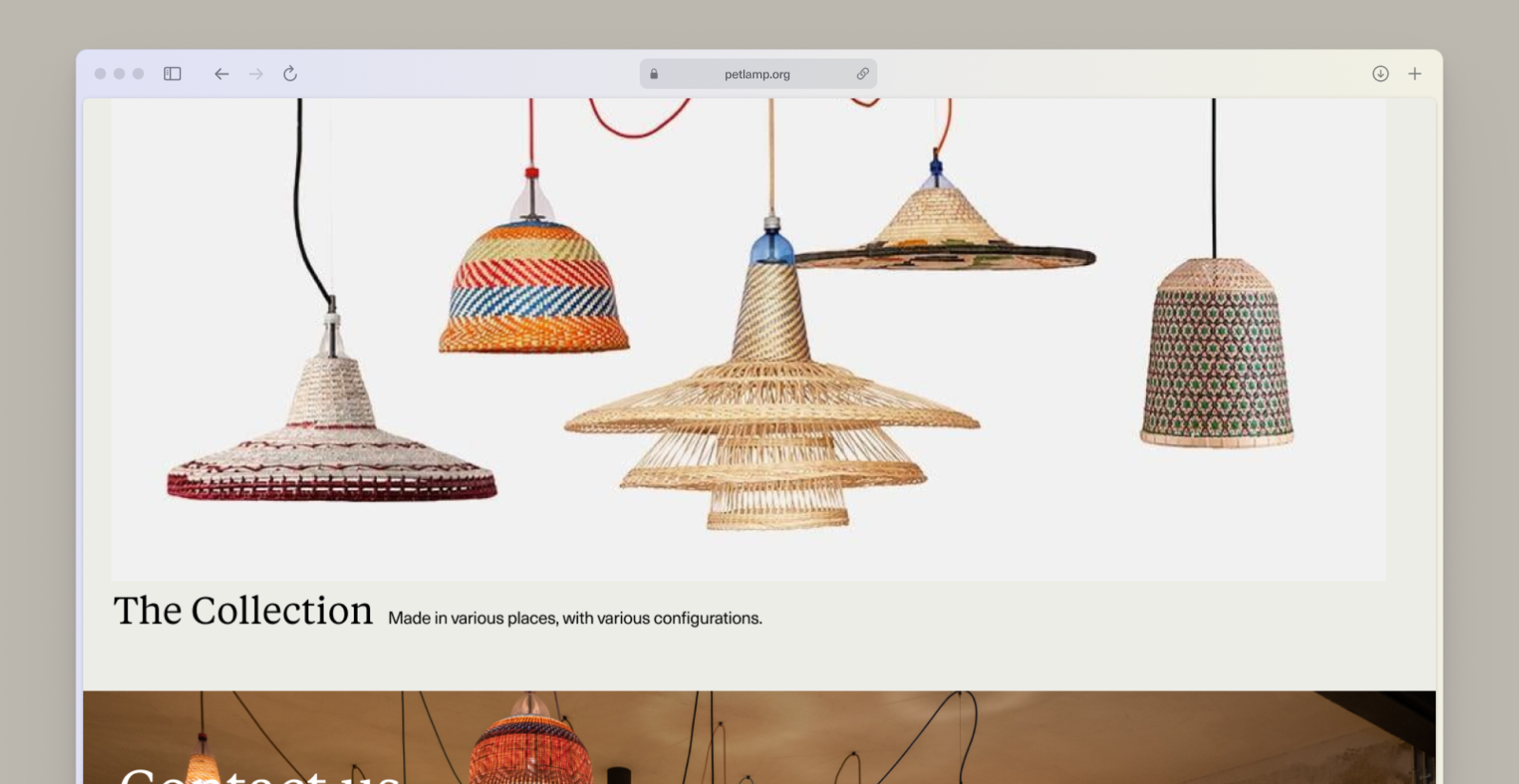
Task: Open a new tab with plus icon
Action: 1415,73
